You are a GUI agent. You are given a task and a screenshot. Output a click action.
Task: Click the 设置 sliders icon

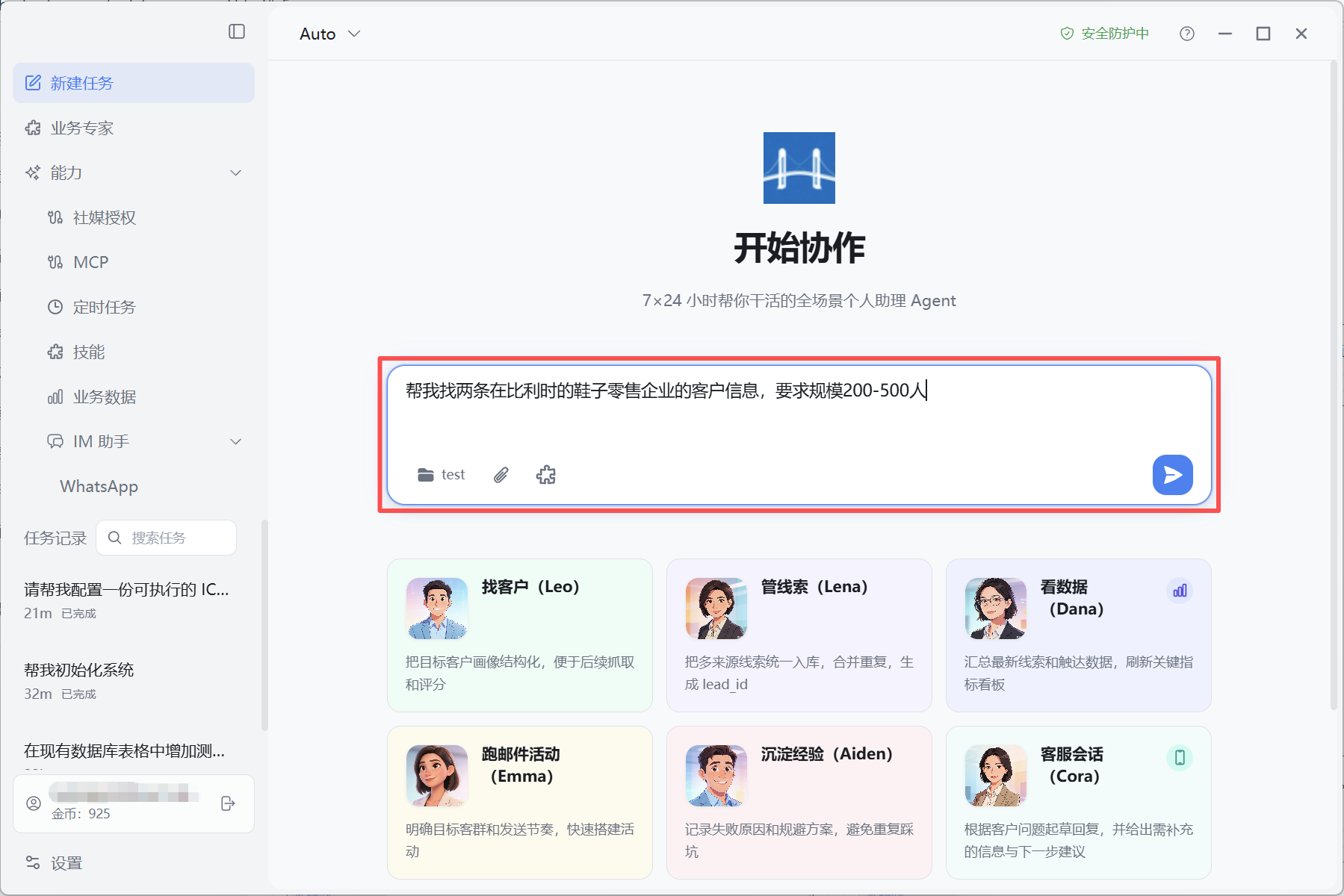34,863
